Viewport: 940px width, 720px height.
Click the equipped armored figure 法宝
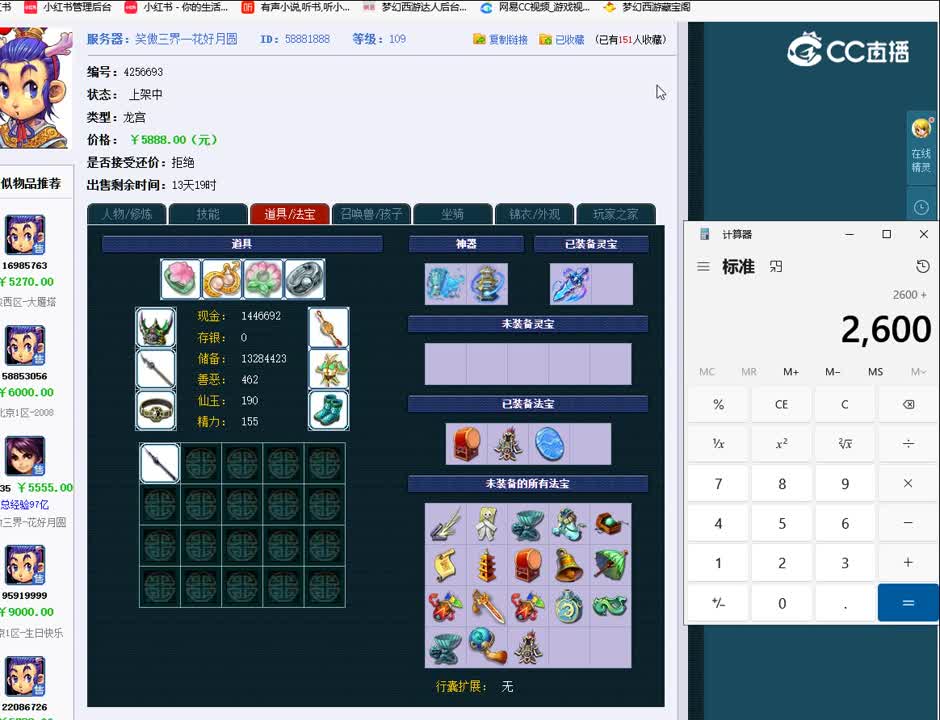508,444
